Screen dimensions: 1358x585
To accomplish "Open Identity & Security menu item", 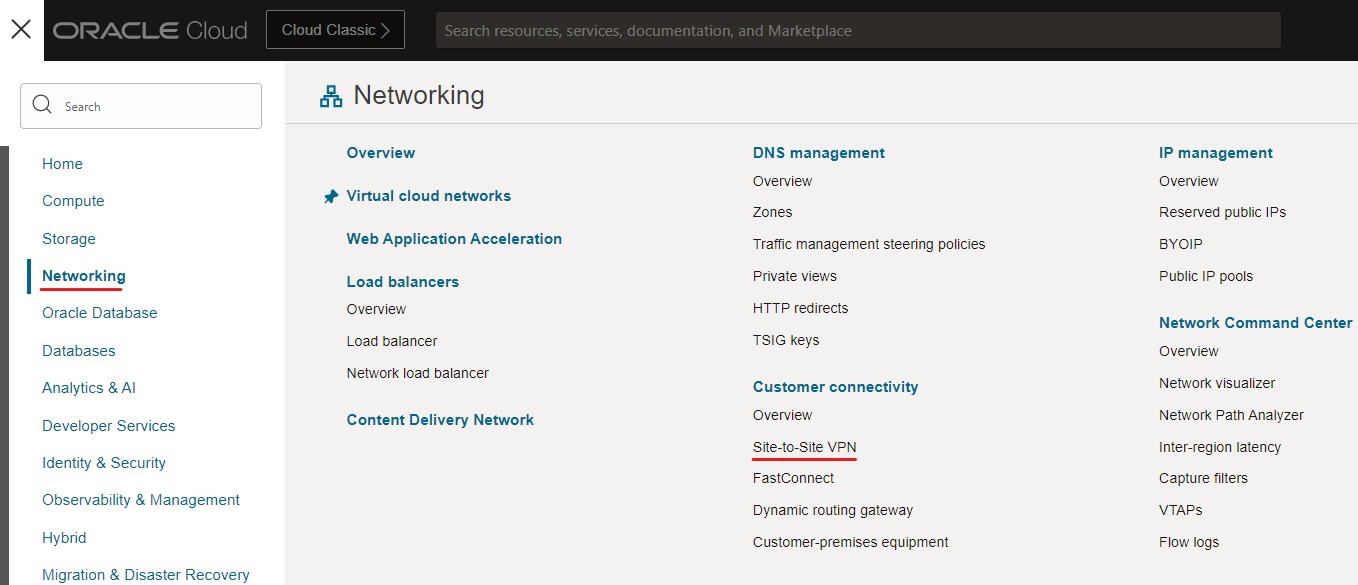I will (104, 463).
